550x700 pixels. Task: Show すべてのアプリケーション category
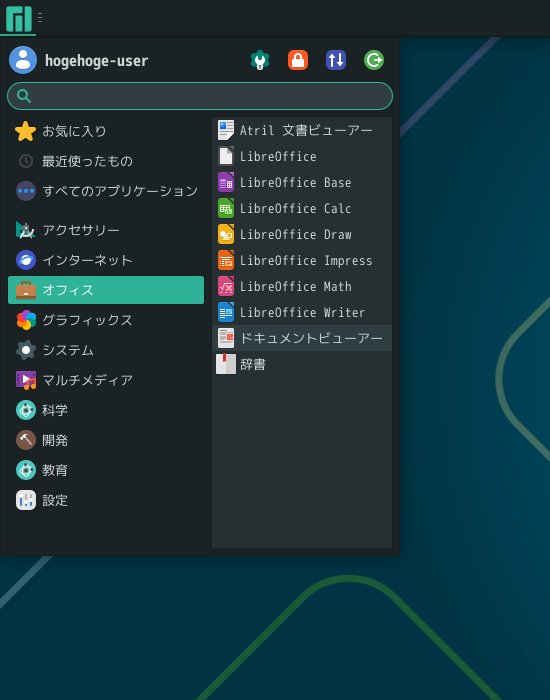coord(106,191)
